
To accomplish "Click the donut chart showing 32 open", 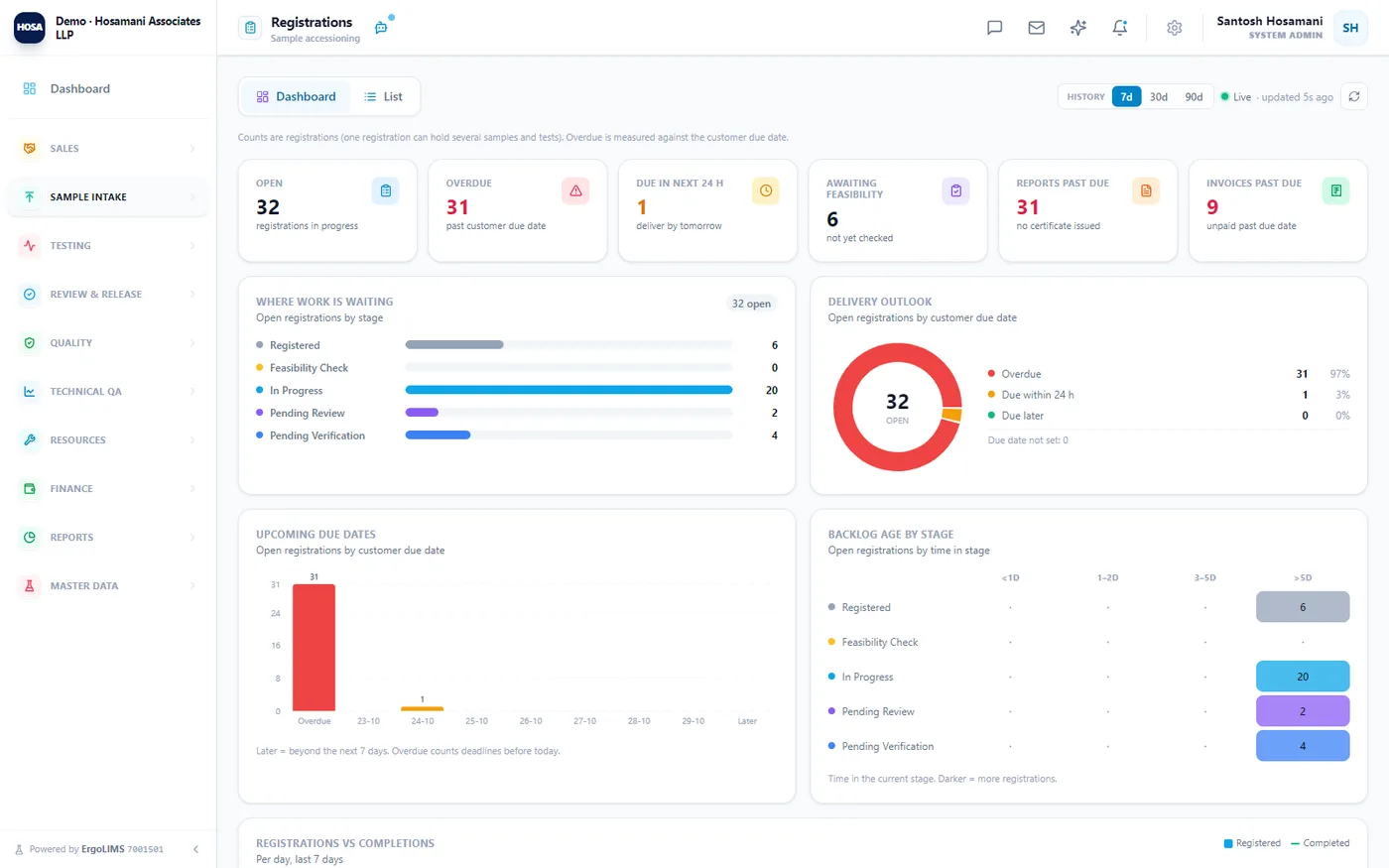I will 897,408.
